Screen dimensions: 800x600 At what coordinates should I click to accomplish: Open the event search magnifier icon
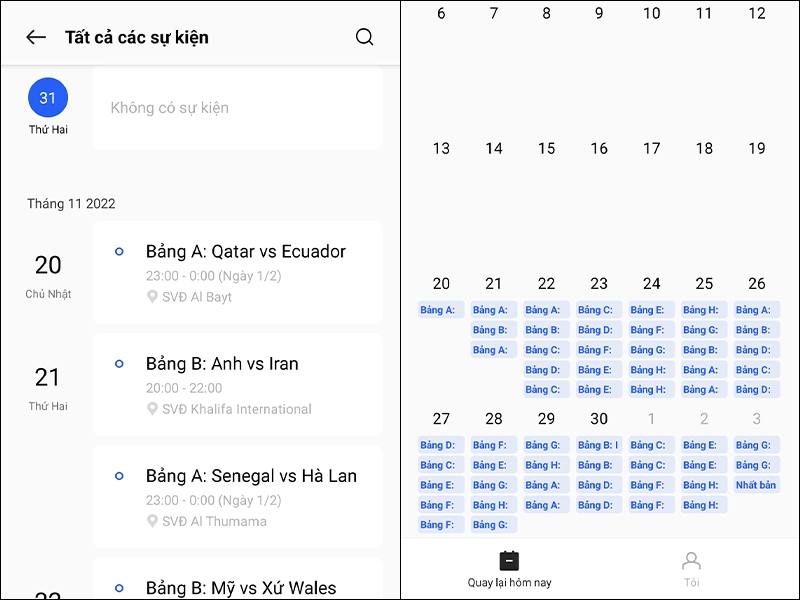pos(365,37)
